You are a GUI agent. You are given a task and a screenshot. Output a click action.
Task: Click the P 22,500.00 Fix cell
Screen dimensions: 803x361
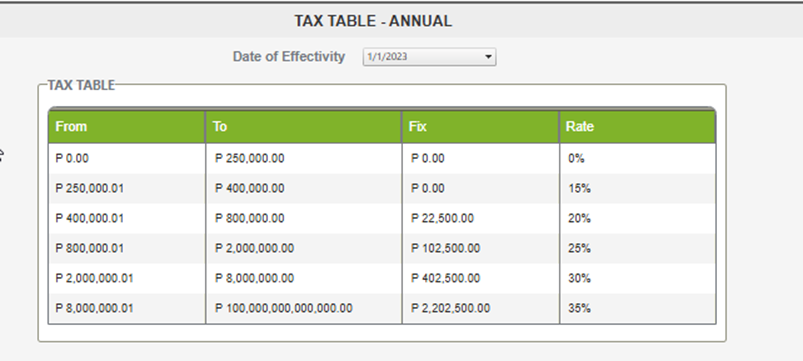pyautogui.click(x=480, y=219)
